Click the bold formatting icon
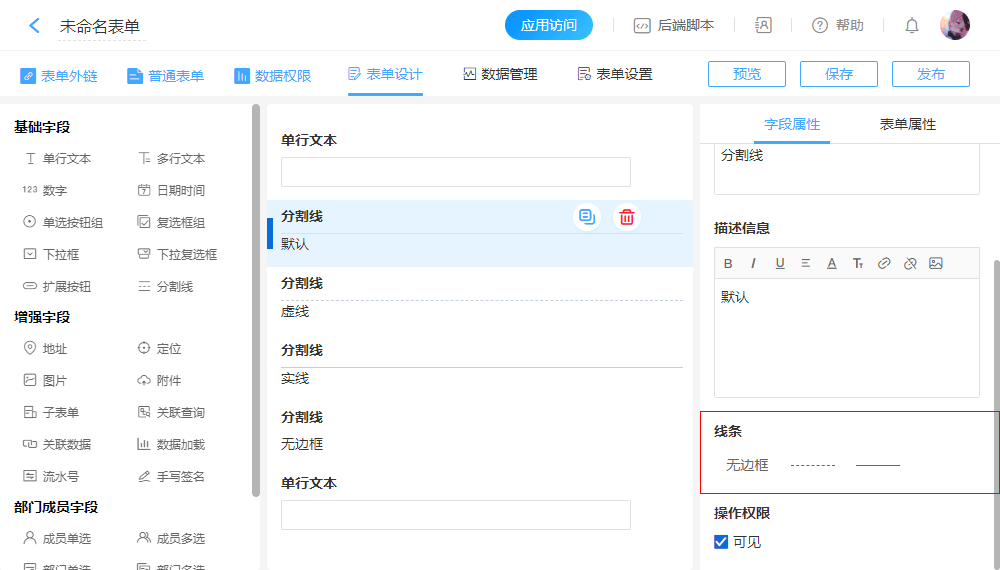Viewport: 1000px width, 570px height. click(728, 264)
